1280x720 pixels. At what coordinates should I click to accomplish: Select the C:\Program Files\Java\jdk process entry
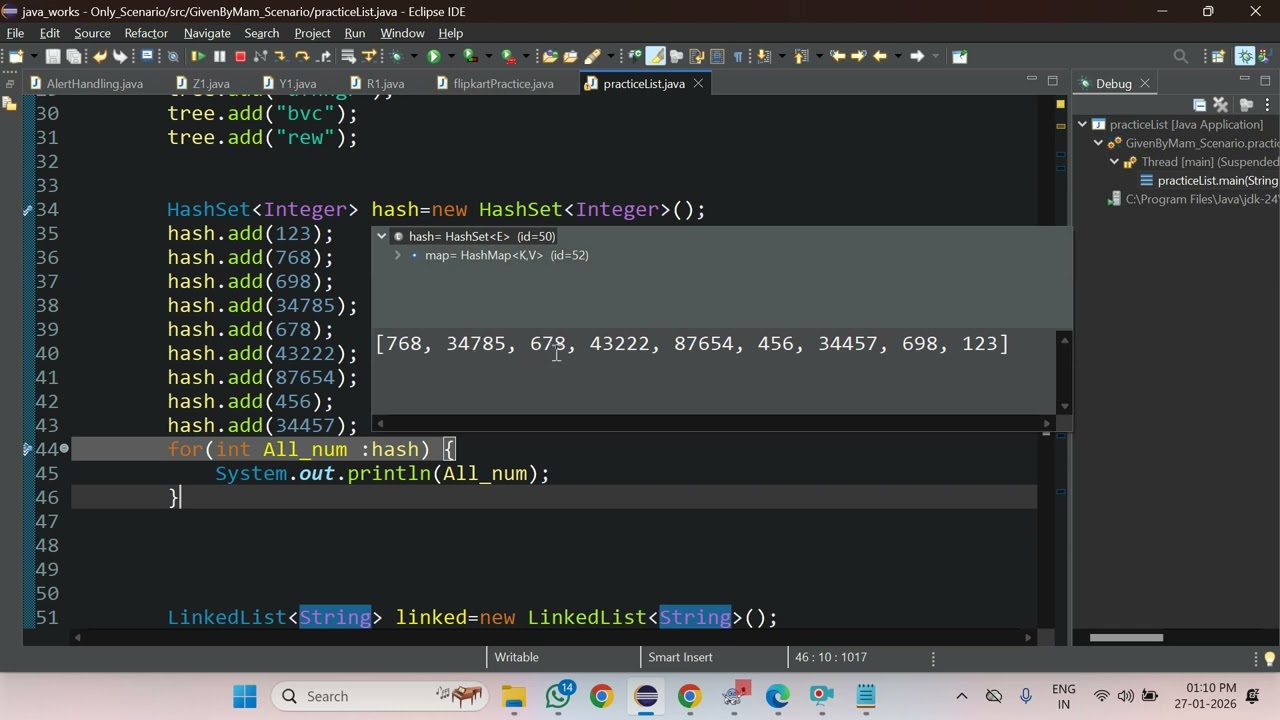pos(1193,200)
